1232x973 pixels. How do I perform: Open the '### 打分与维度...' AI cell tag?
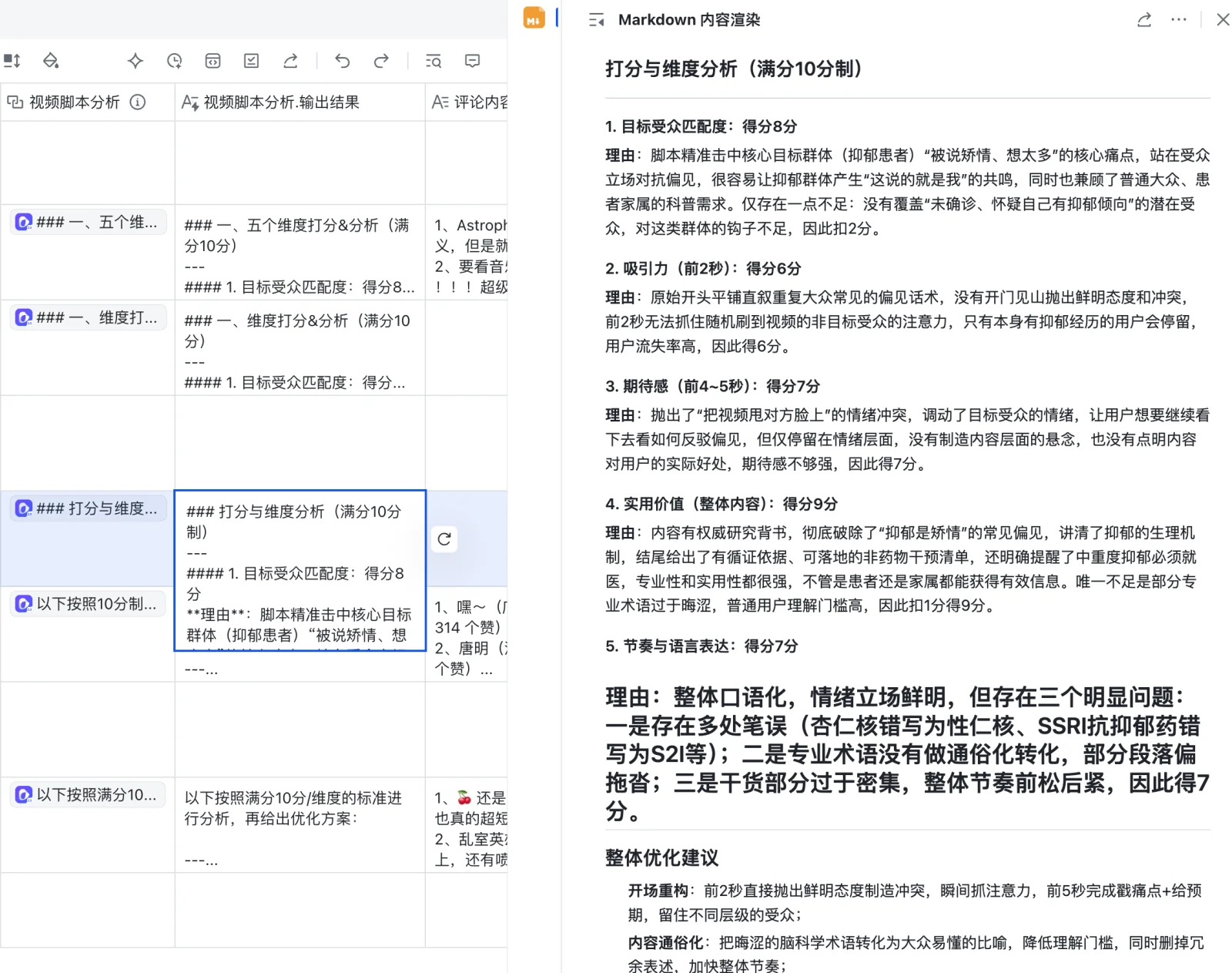tap(89, 508)
